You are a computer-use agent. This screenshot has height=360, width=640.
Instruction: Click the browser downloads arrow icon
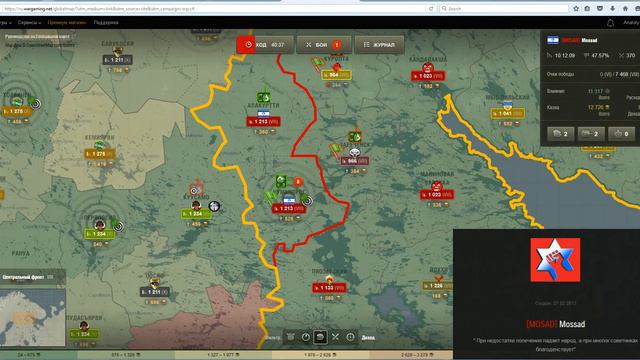[613, 9]
